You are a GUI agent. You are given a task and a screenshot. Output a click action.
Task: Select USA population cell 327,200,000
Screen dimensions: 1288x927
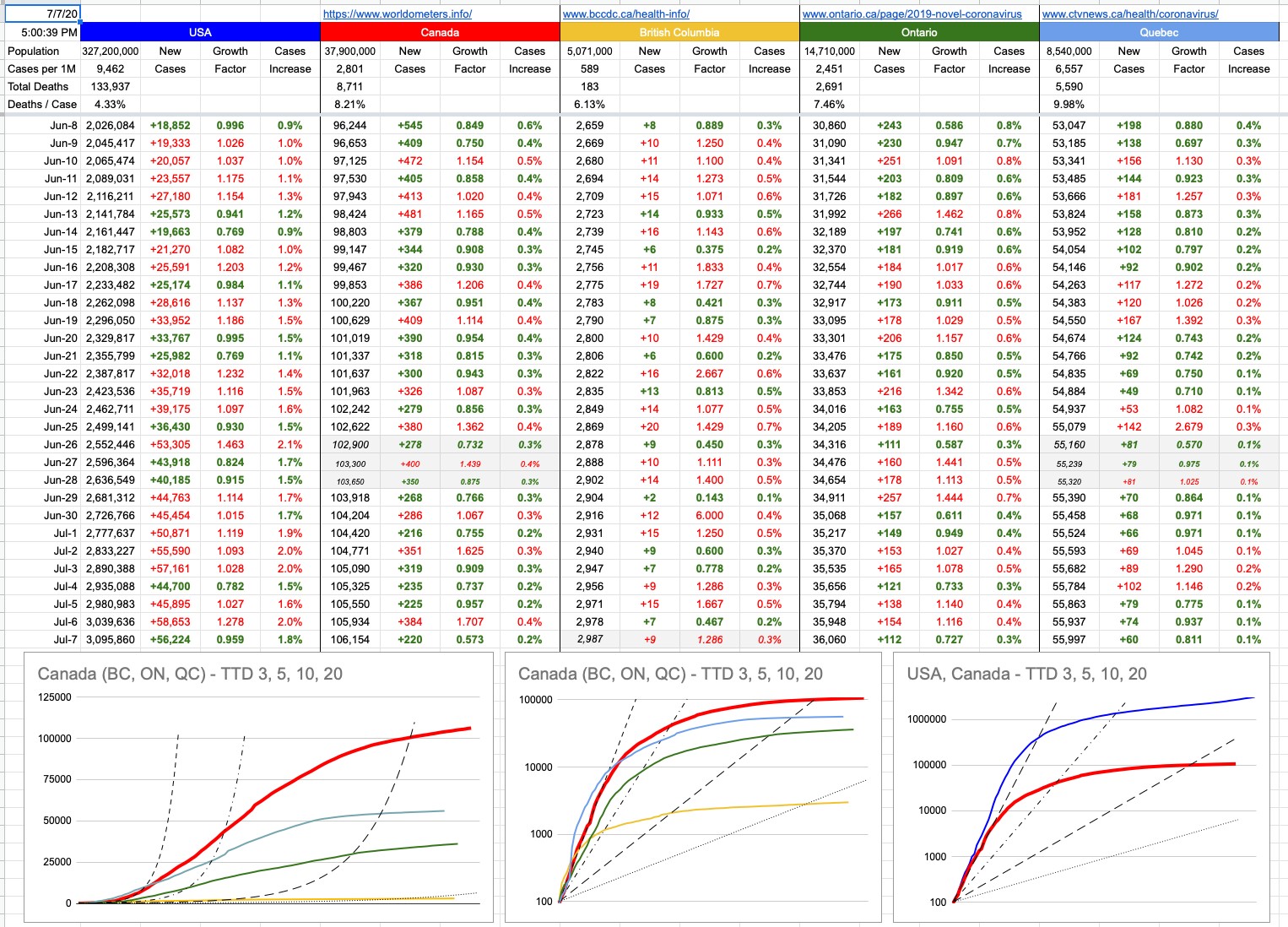(111, 51)
